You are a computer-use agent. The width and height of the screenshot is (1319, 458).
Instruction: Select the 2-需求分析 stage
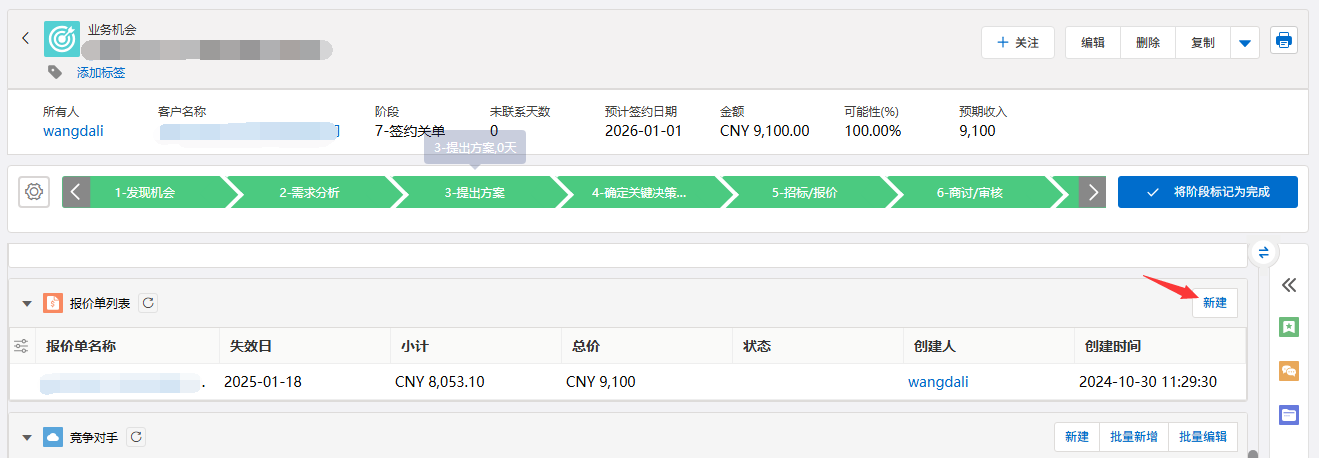309,192
